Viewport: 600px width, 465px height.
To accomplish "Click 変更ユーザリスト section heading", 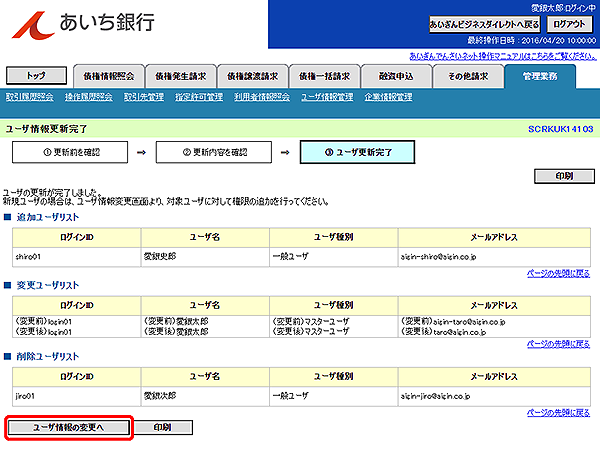I will click(47, 286).
